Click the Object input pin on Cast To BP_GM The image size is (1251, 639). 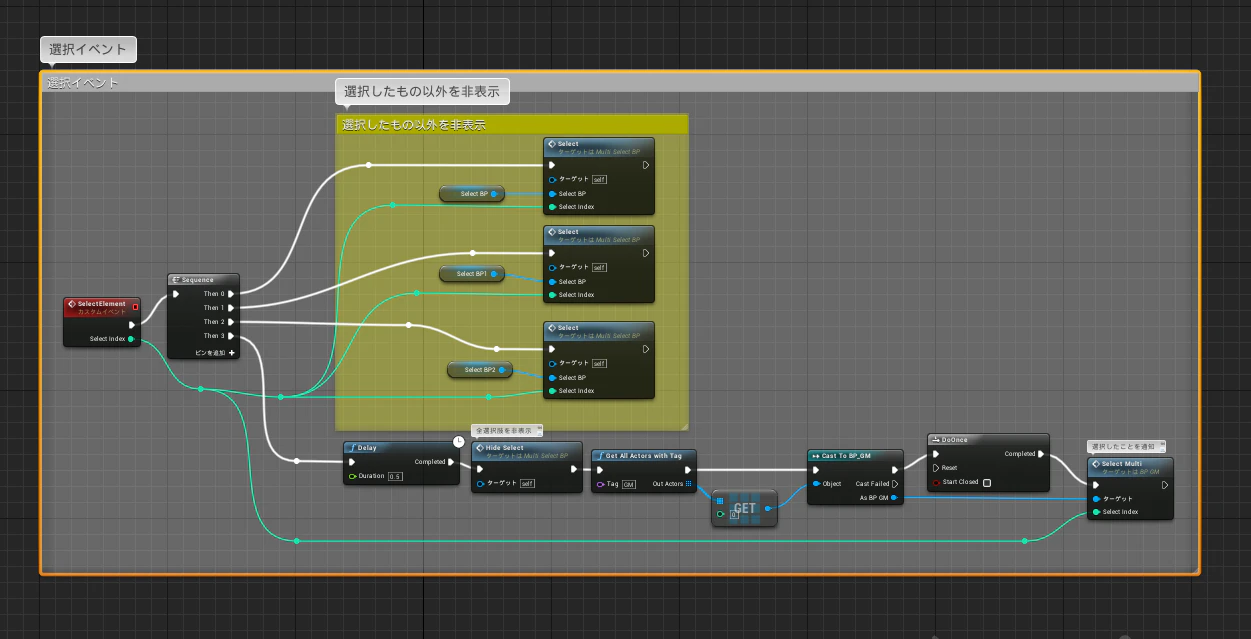pos(815,484)
